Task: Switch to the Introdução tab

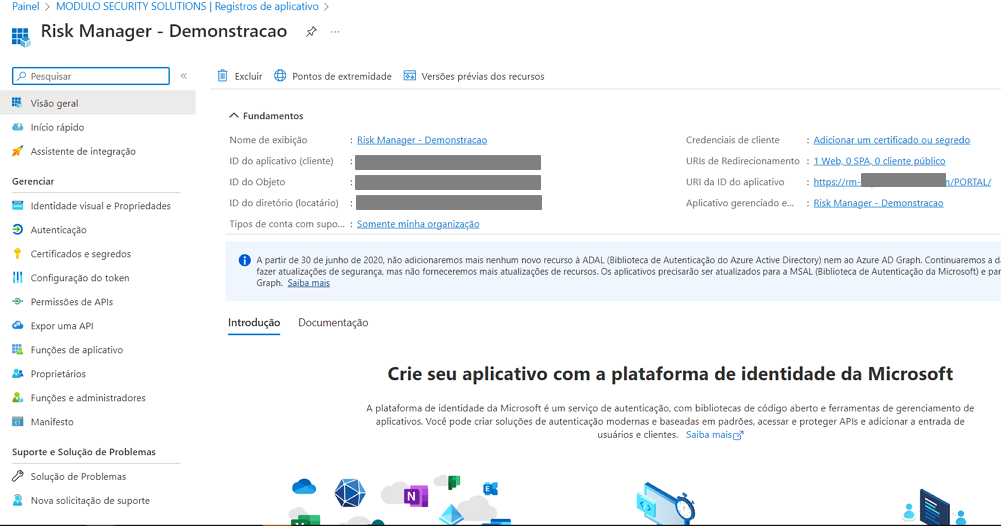Action: point(254,322)
